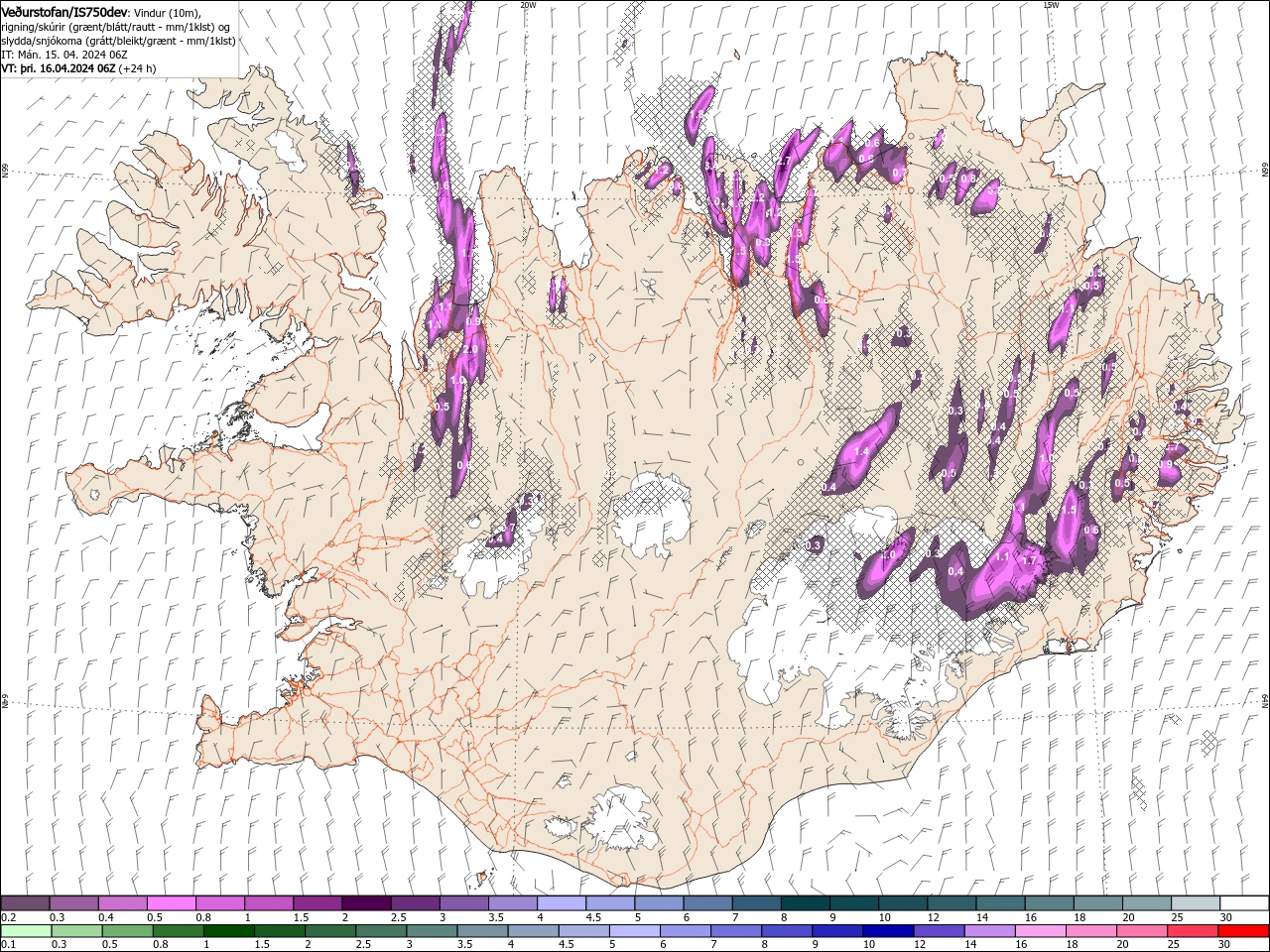Select the red-pink 25–30 rain legend swatch
This screenshot has width=1270, height=952.
(1192, 931)
